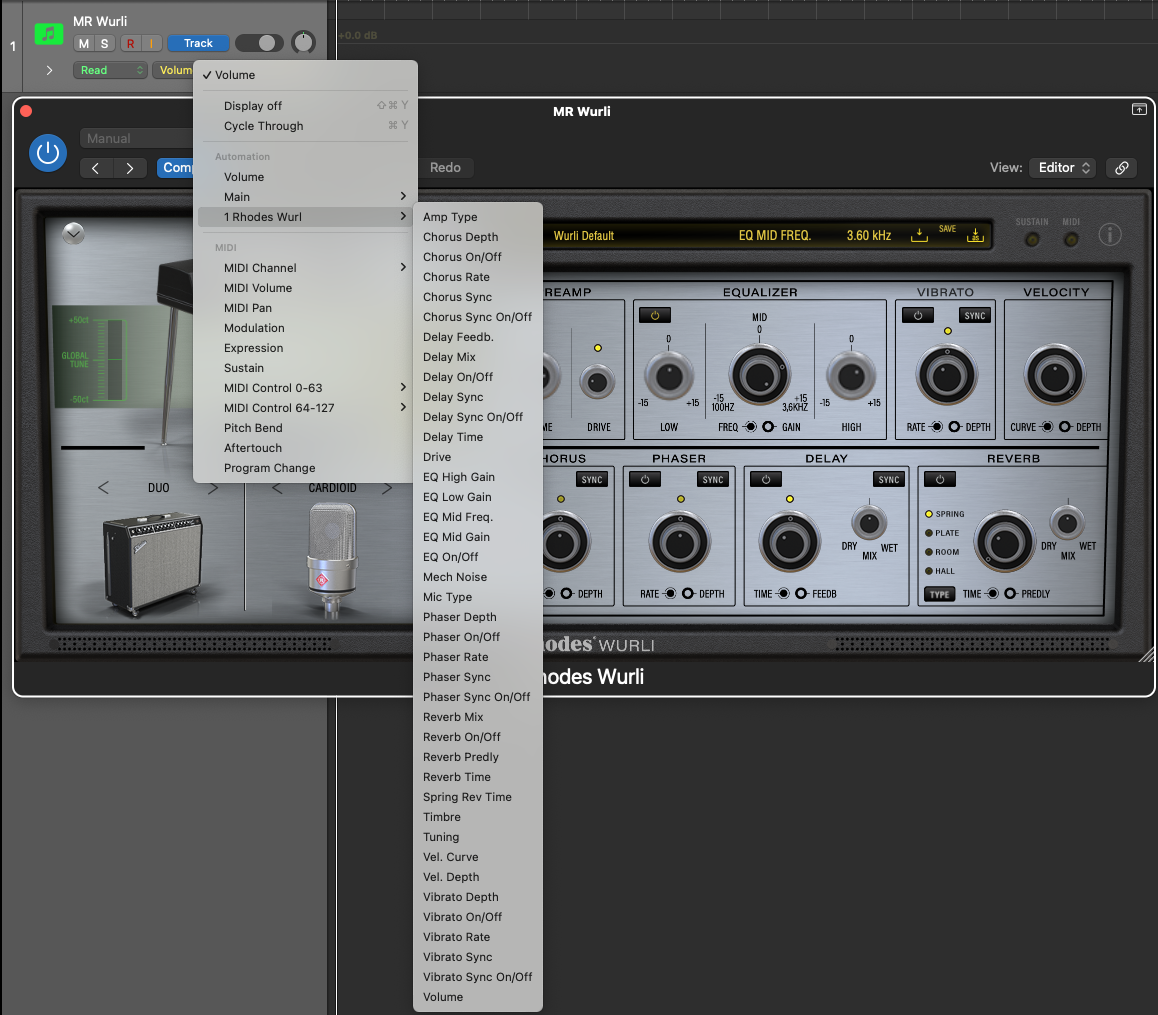Click the preset save download icon
Viewport: 1158px width, 1015px height.
919,235
